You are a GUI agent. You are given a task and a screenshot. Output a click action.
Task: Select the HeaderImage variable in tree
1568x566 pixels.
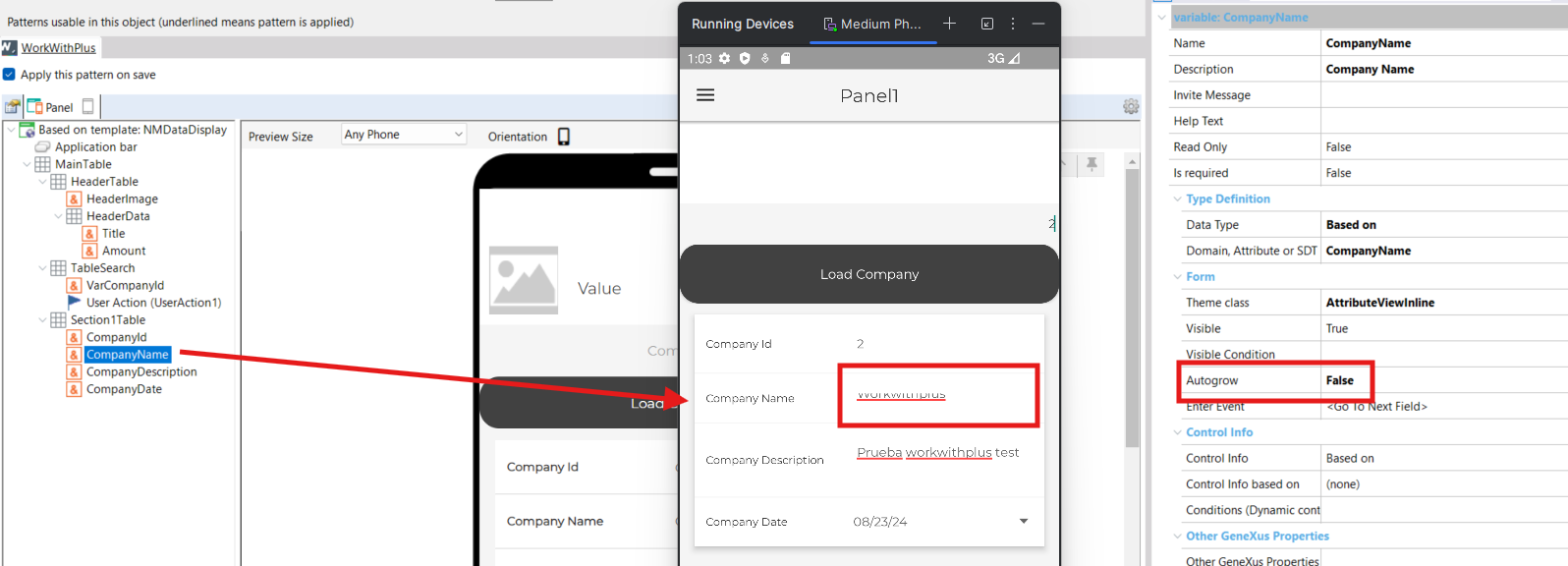[122, 198]
